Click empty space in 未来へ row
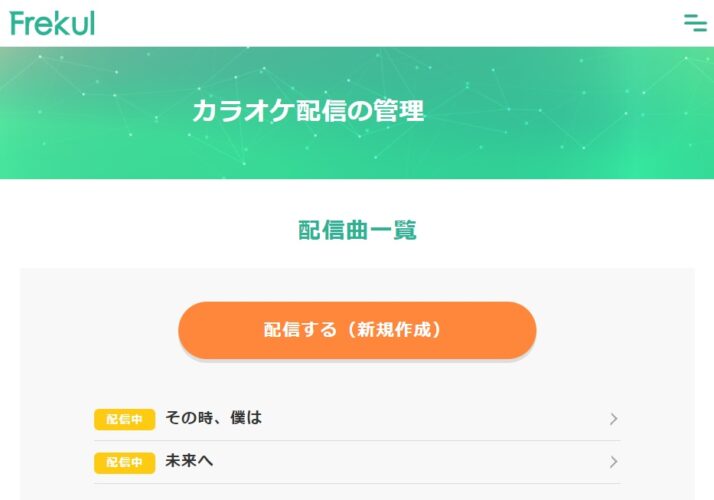The height and width of the screenshot is (500, 714). click(410, 462)
